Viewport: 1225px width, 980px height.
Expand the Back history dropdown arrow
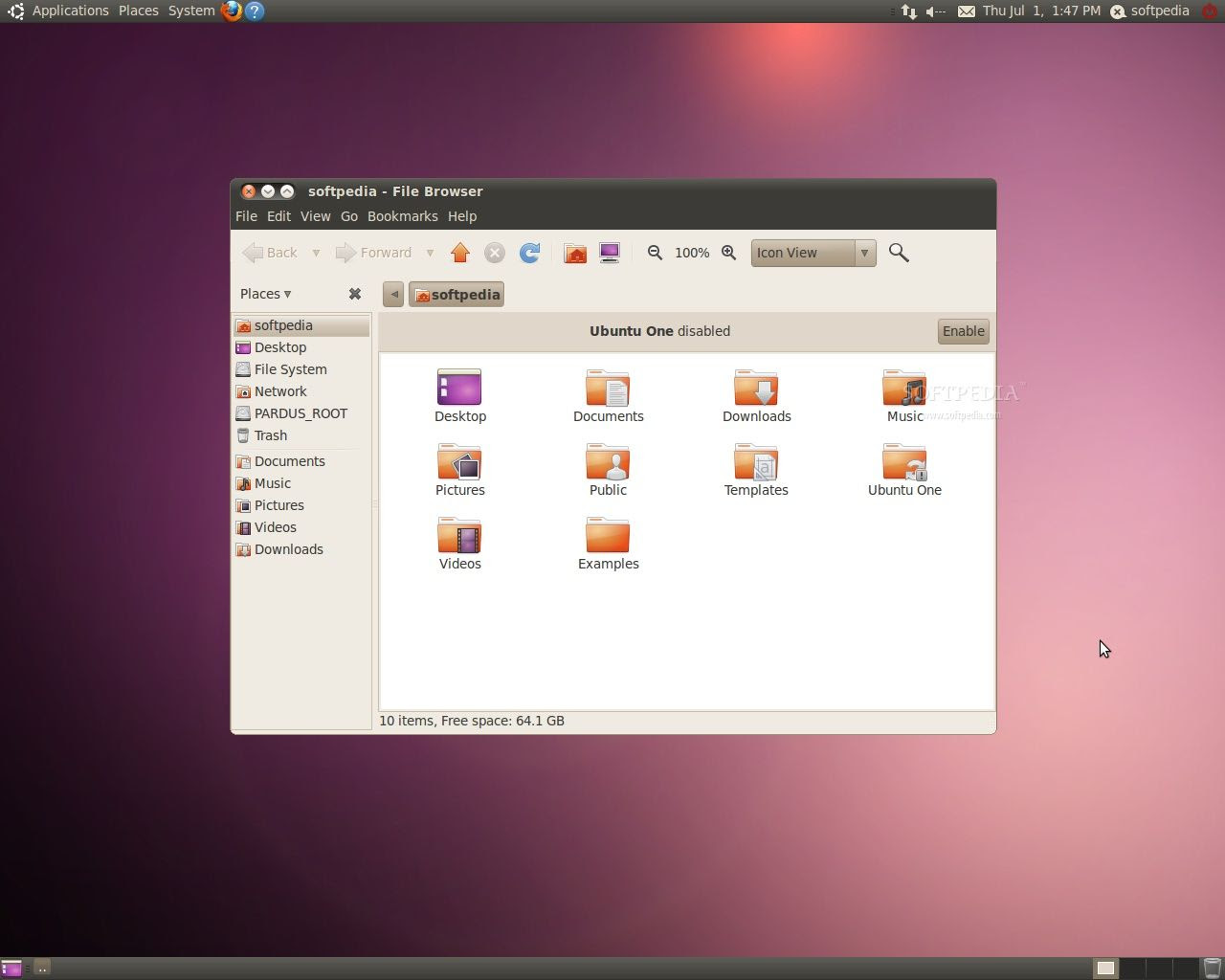click(x=316, y=253)
